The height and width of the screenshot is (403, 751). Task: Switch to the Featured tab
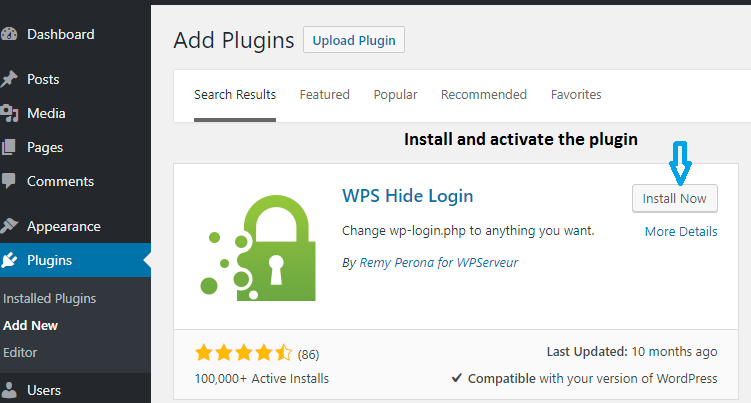coord(324,95)
